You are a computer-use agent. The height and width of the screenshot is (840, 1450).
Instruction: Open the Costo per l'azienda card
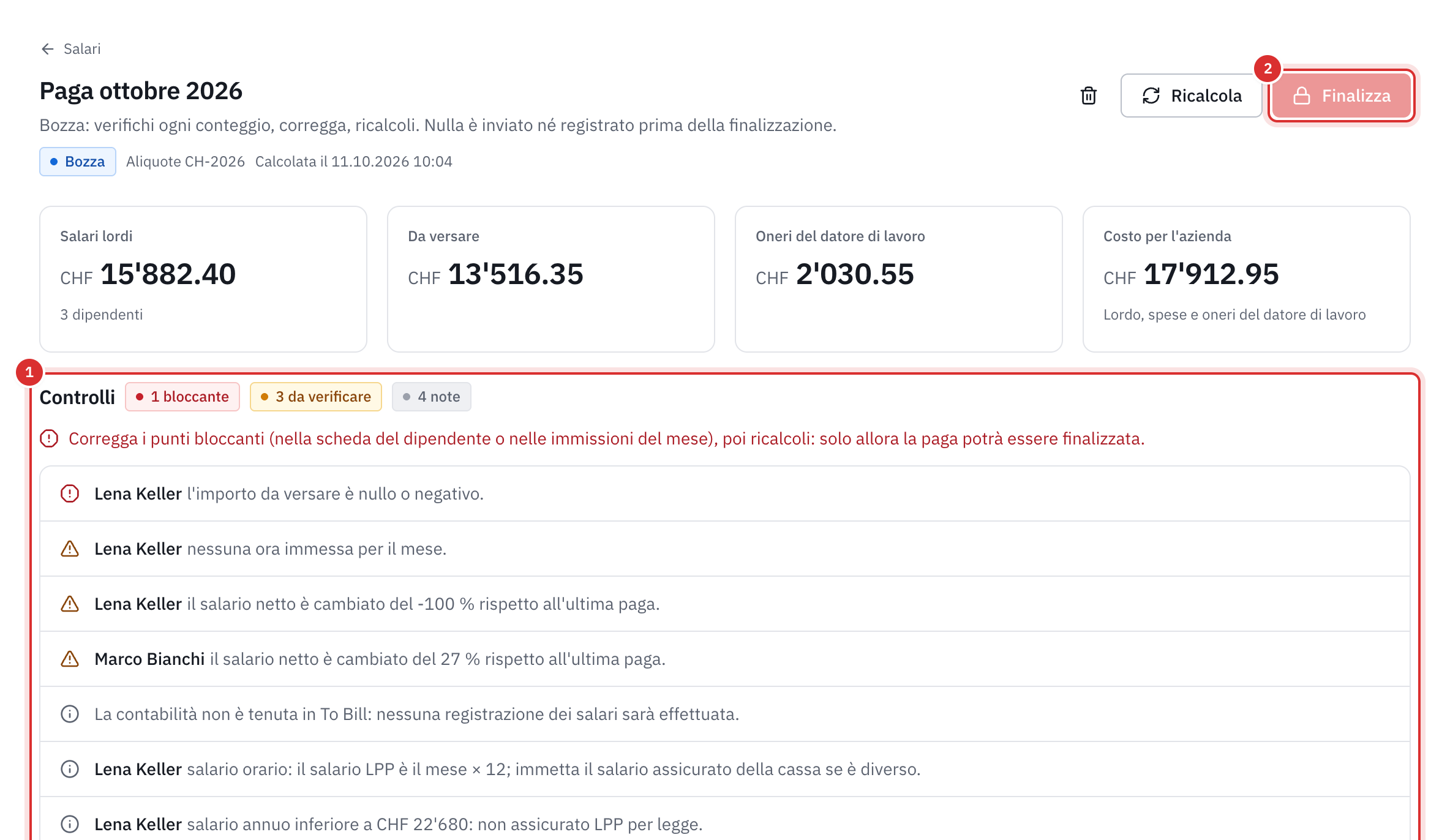(1247, 279)
